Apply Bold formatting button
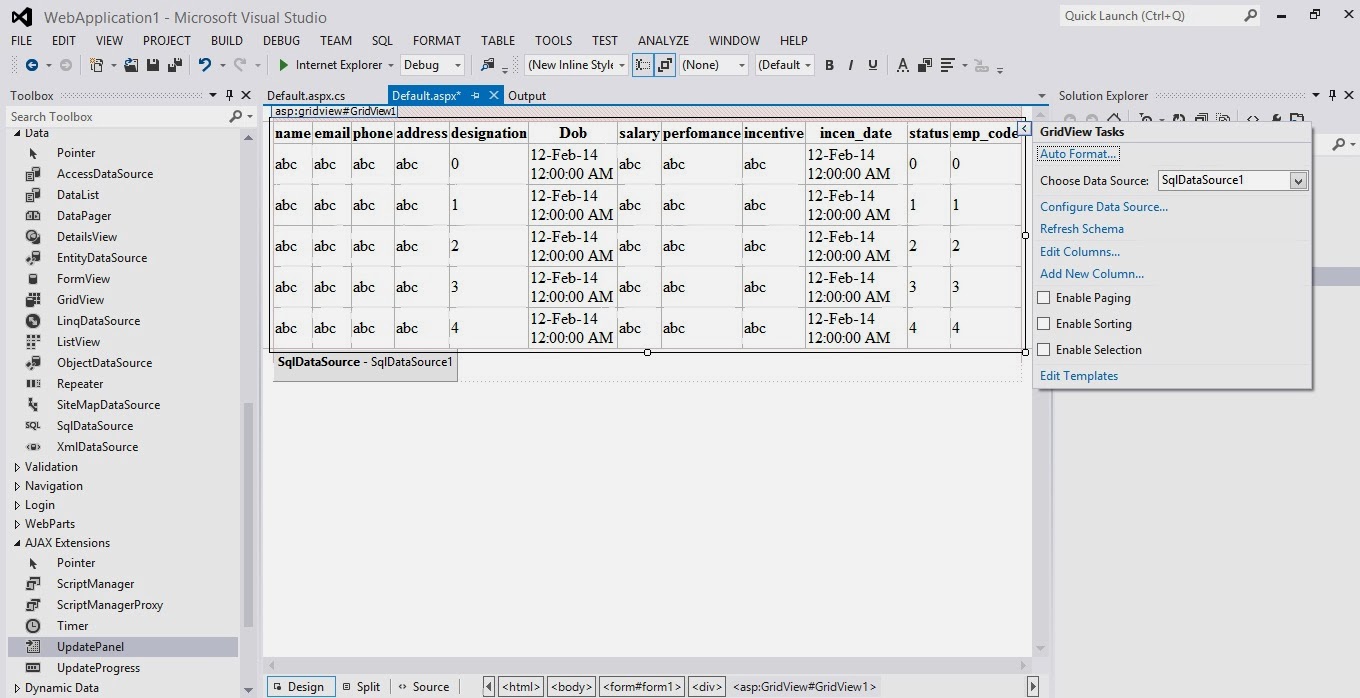The width and height of the screenshot is (1360, 698). [829, 65]
